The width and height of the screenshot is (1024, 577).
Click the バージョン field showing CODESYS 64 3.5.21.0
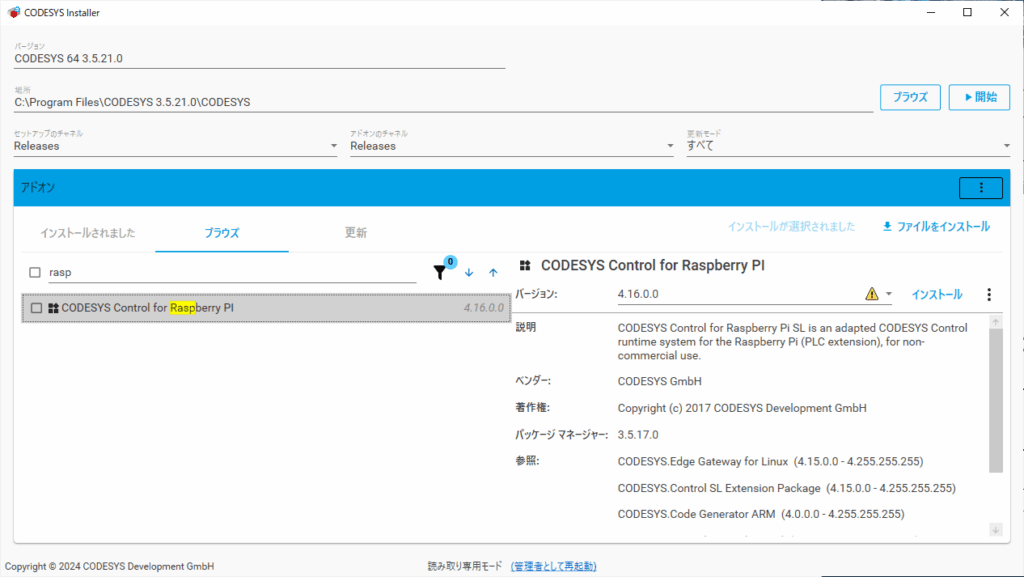260,59
